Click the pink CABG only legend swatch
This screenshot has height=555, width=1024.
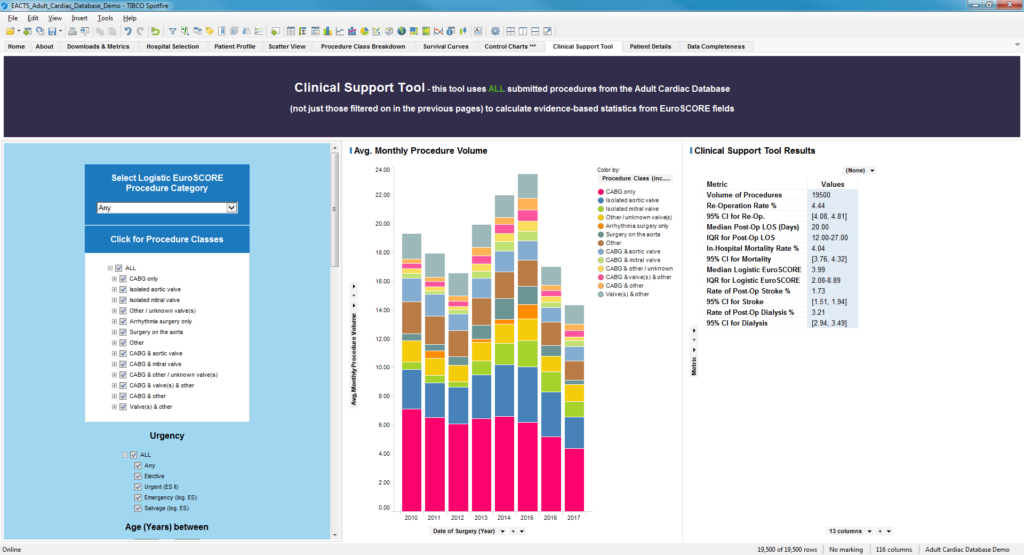[600, 191]
